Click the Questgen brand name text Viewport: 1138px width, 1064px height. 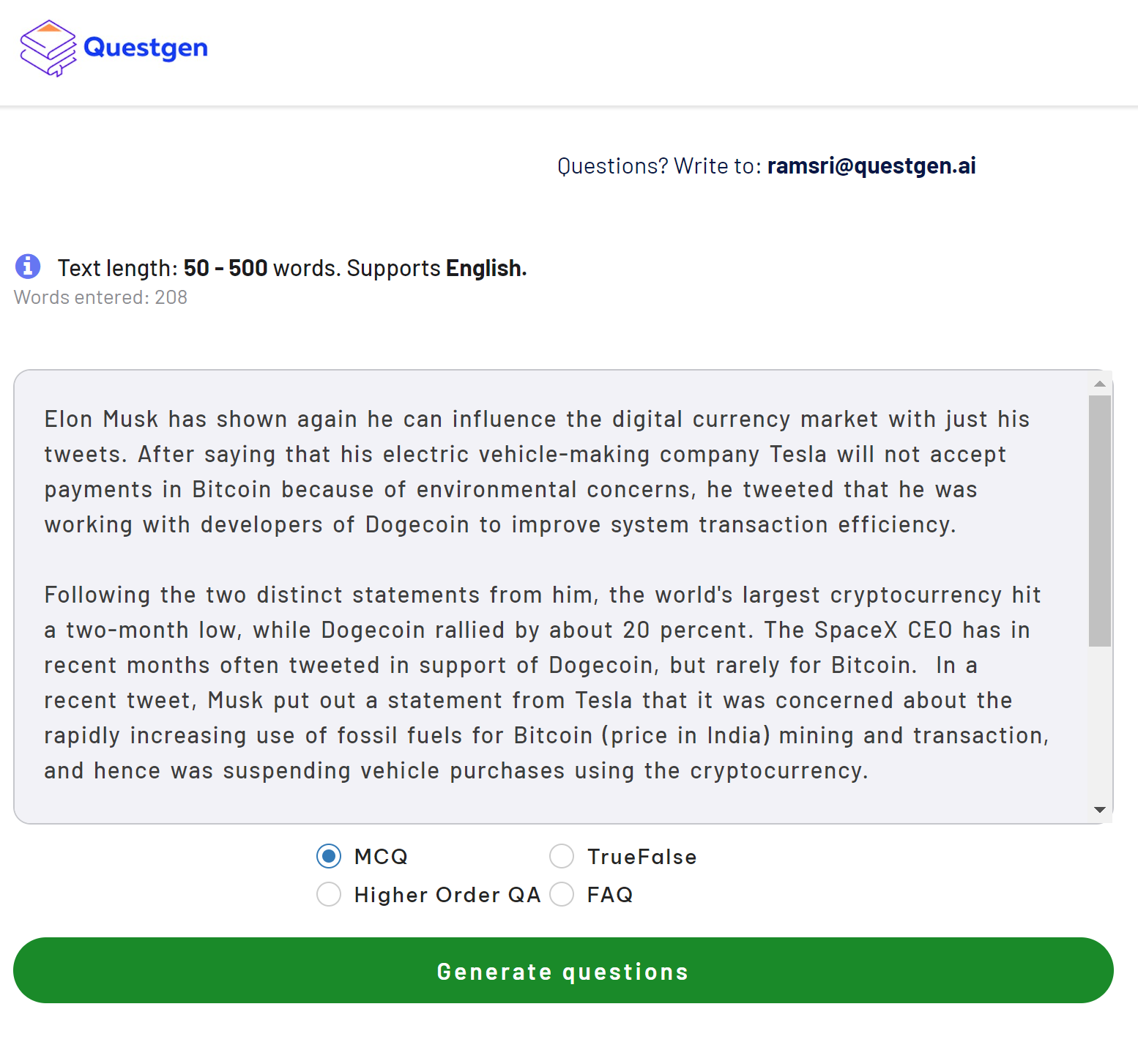146,48
